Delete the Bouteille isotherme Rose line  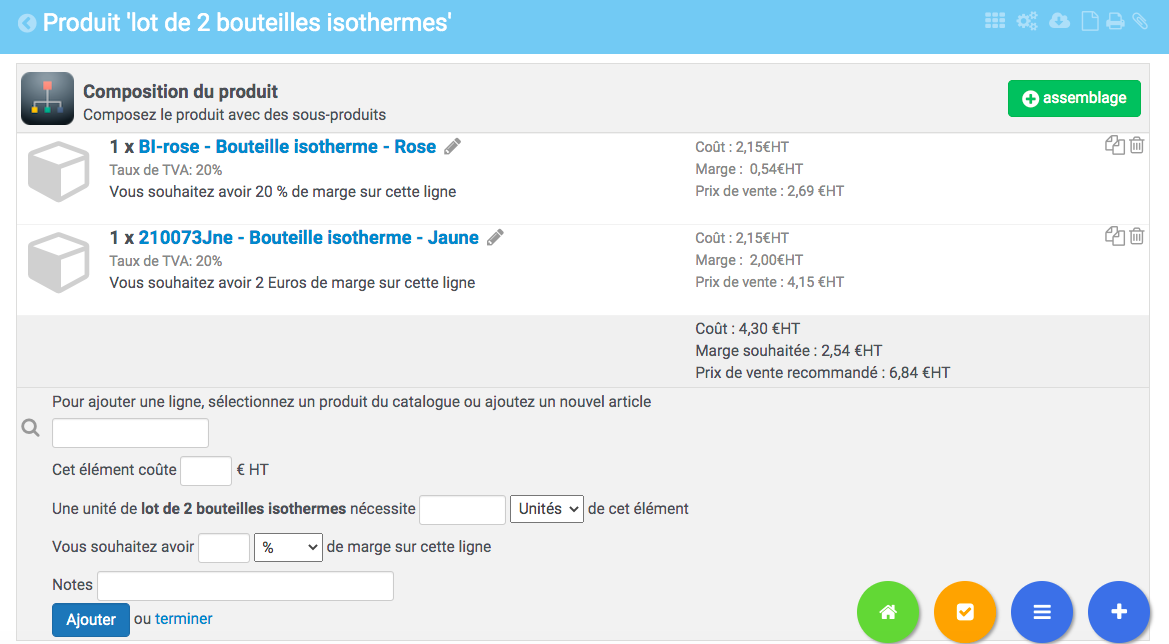1136,145
